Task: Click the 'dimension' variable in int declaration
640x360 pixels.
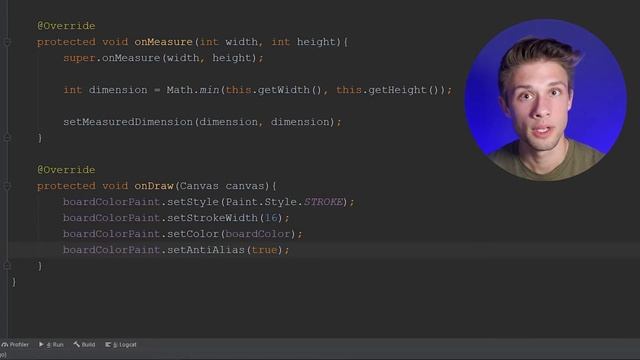Action: [x=118, y=90]
